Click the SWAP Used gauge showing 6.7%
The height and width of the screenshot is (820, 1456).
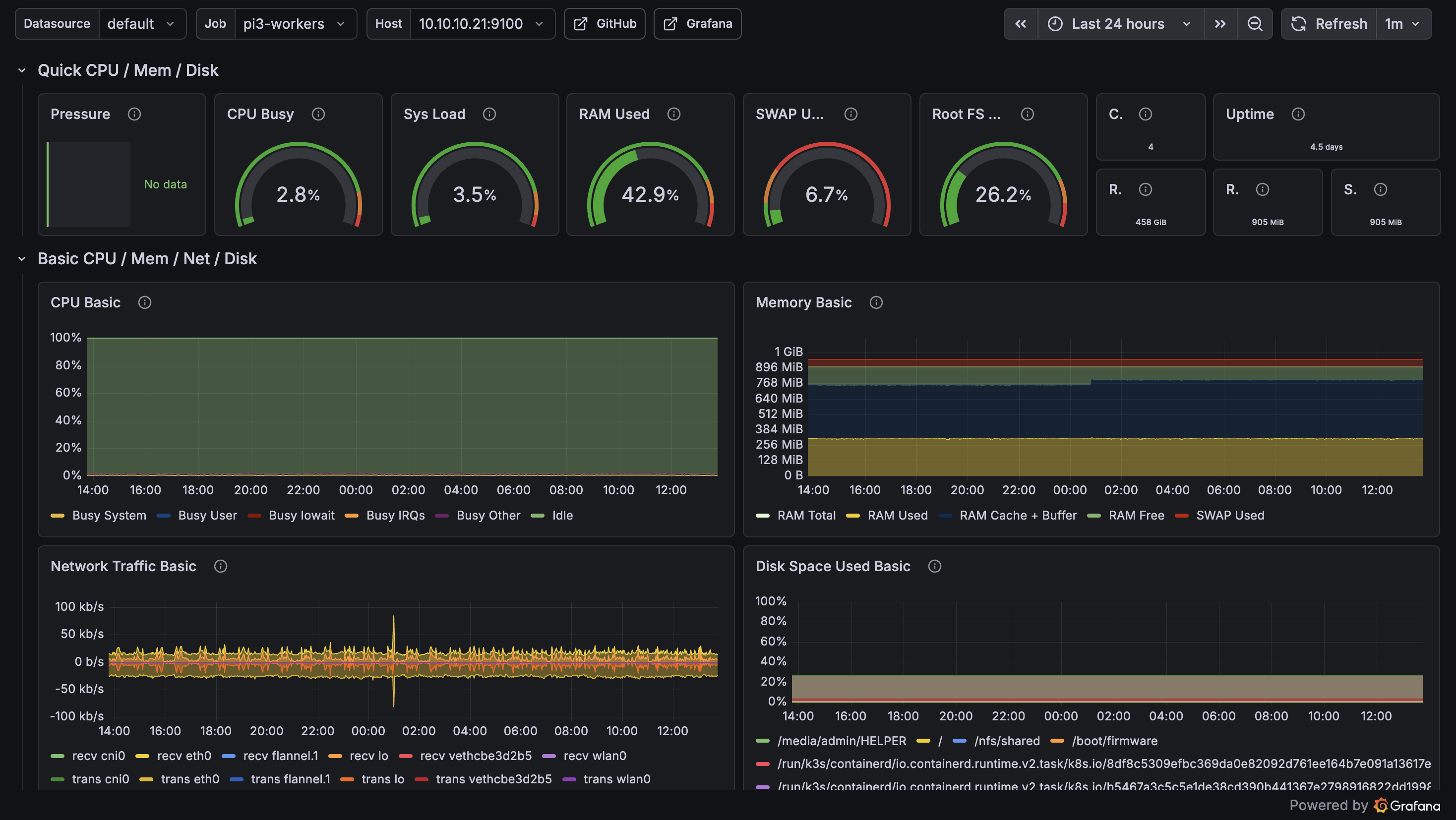(827, 185)
